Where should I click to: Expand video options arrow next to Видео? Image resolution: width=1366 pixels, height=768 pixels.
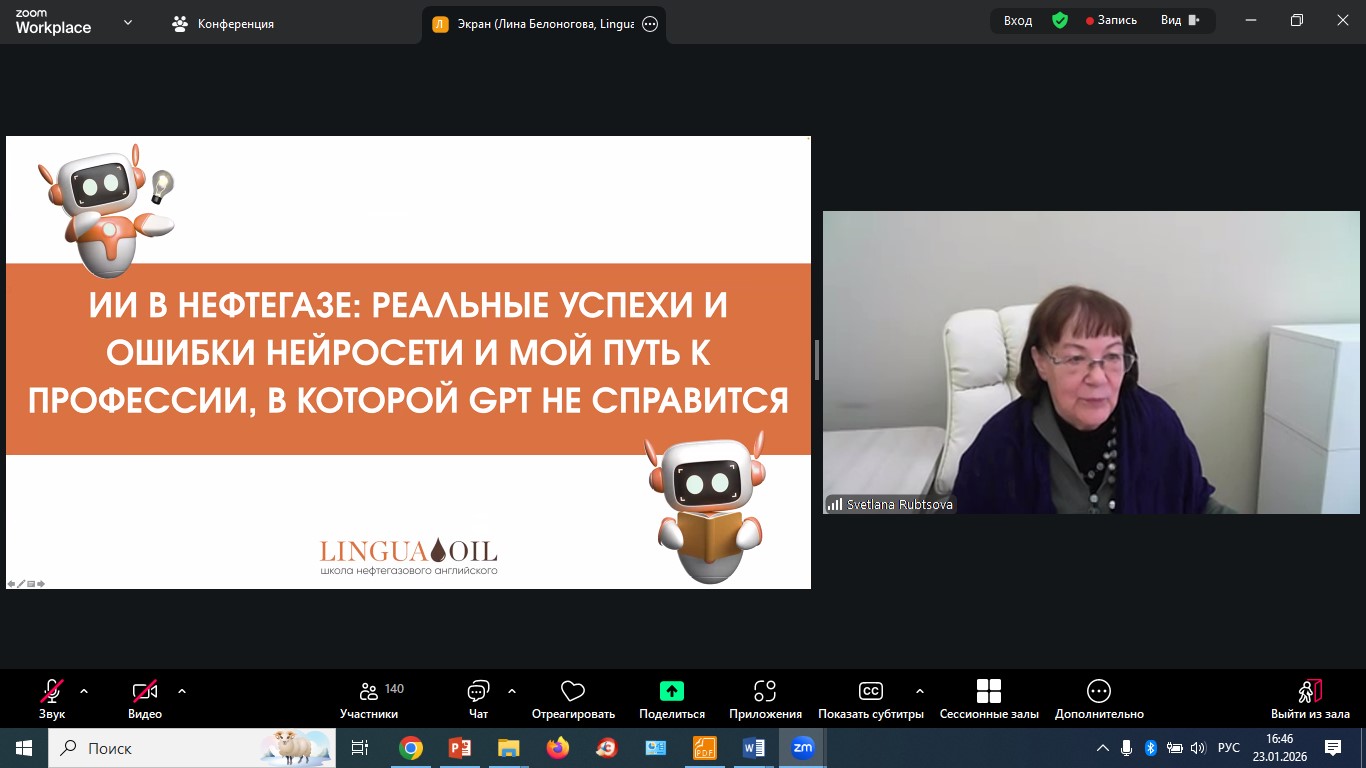point(182,691)
